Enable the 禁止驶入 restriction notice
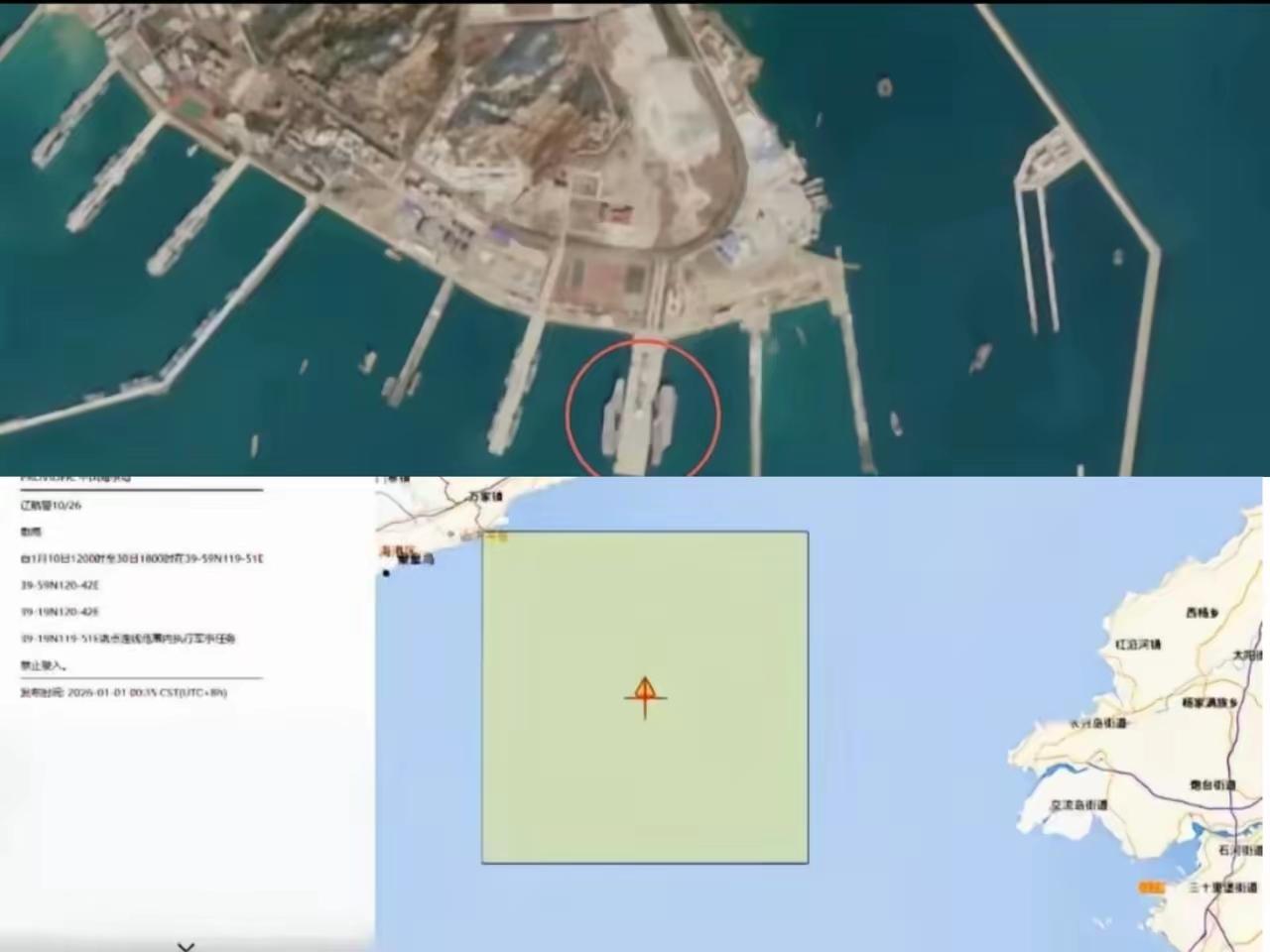1270x952 pixels. point(42,664)
